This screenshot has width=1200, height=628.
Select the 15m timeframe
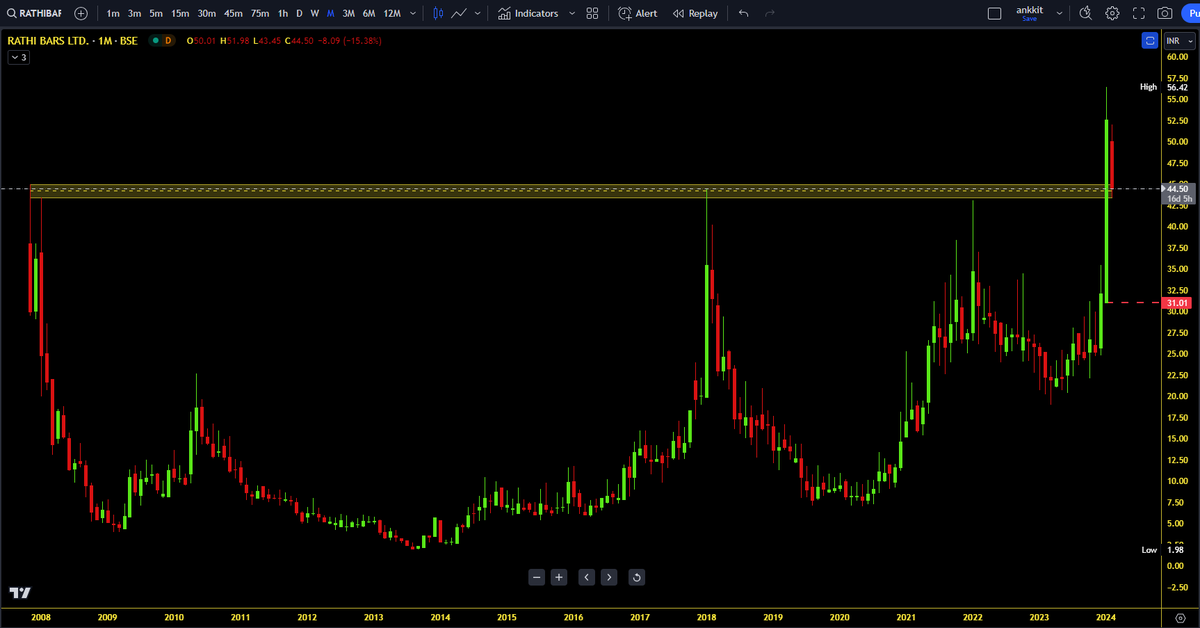180,14
